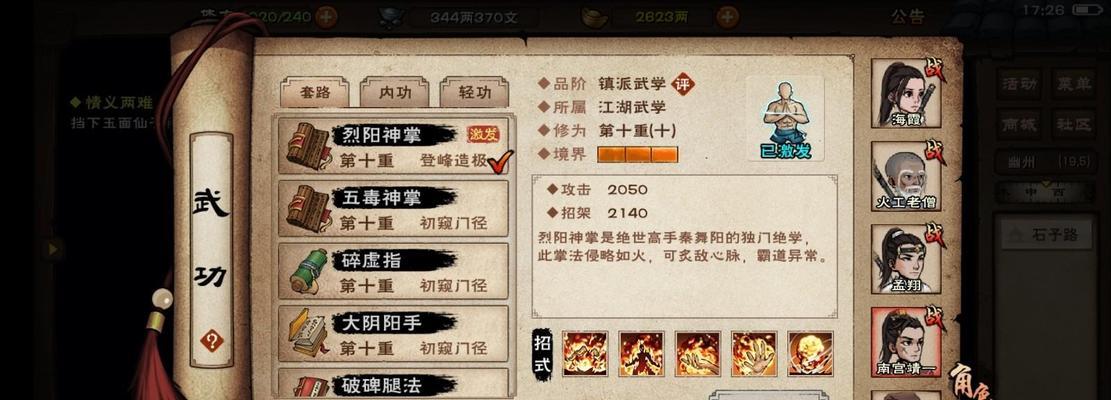
Task: Toggle the 激发 badge on 烈阳神掌
Action: point(483,134)
